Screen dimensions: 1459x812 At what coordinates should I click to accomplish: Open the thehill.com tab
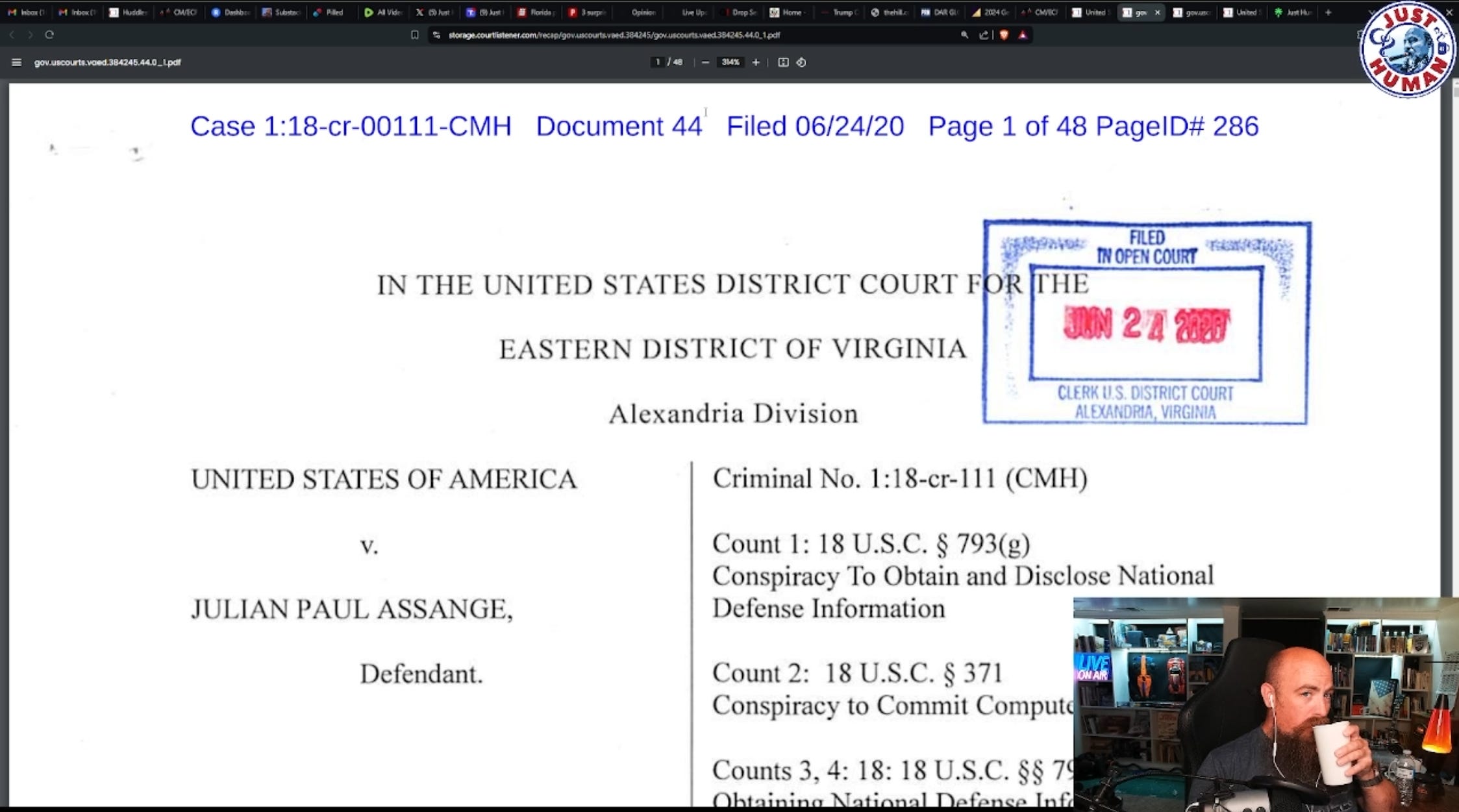pyautogui.click(x=890, y=12)
